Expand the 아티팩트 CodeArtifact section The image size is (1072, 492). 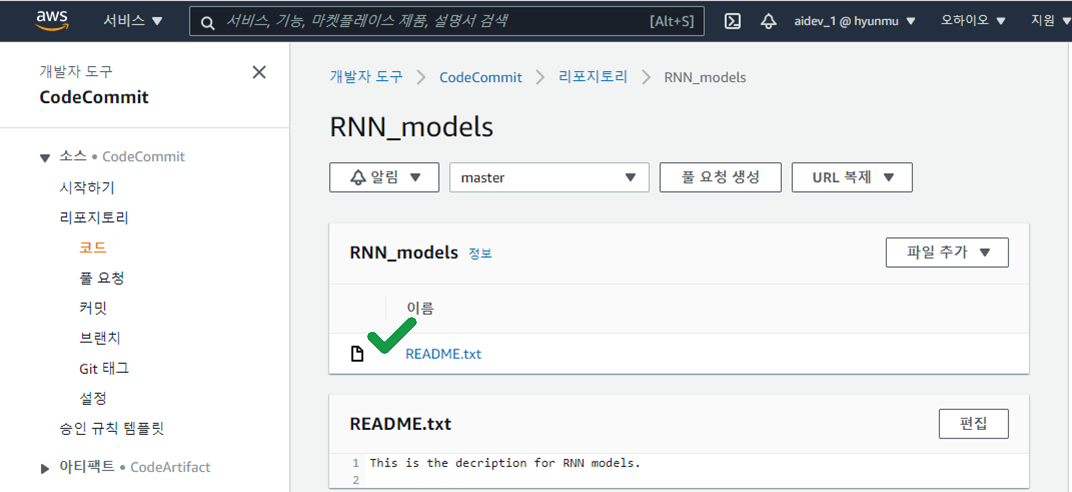click(45, 468)
